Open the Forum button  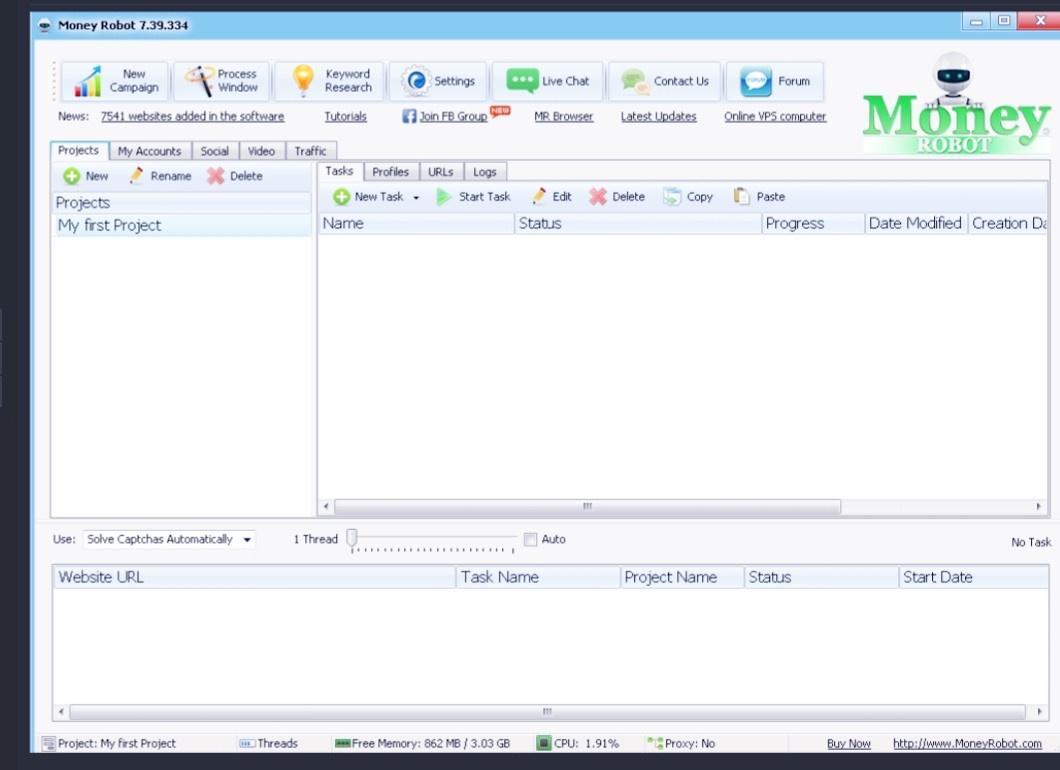click(x=775, y=81)
